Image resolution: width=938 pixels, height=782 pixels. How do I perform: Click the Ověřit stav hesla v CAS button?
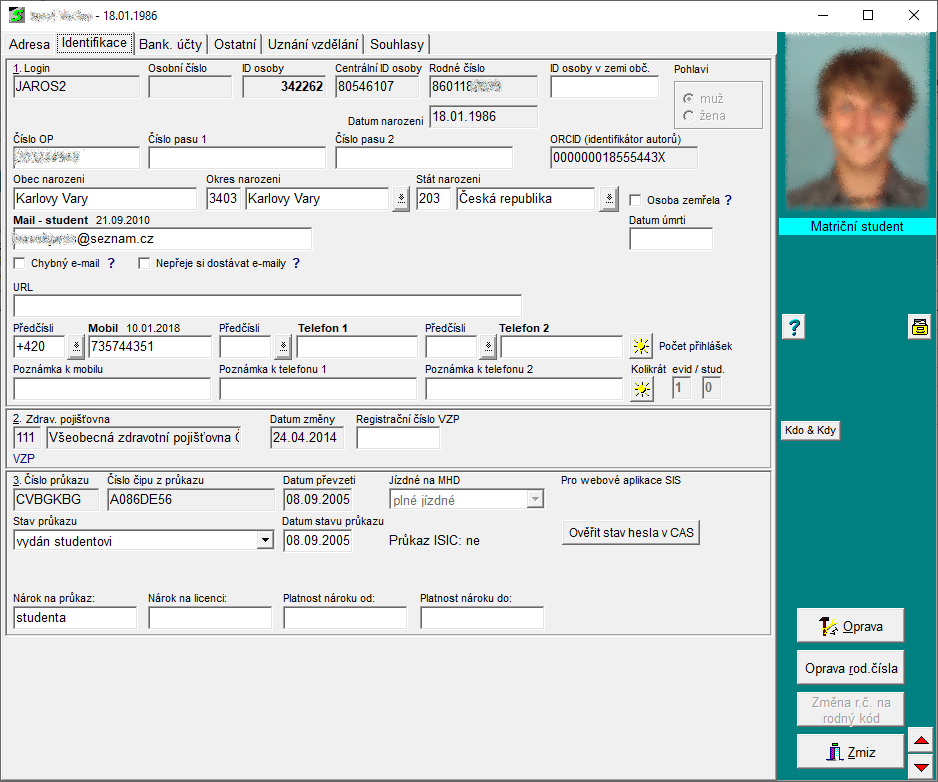(x=630, y=533)
